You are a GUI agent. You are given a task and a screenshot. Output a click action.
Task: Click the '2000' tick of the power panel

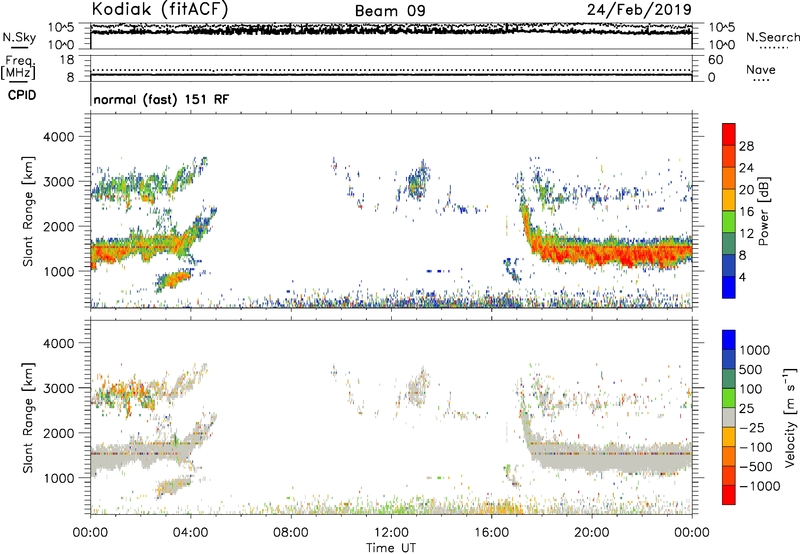tap(58, 226)
